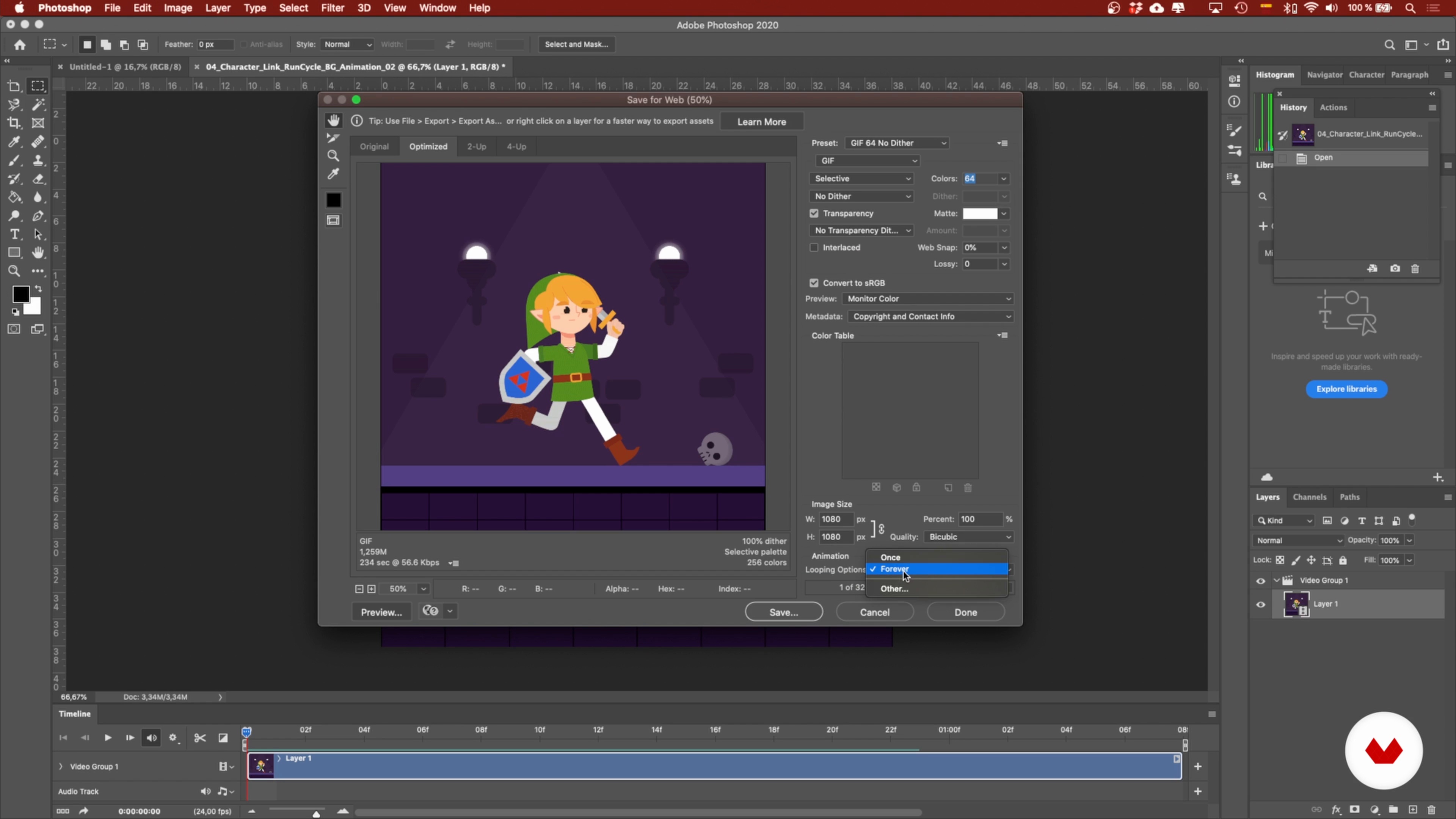Pick the Zoom tool in Save for Web
This screenshot has width=1456, height=819.
(x=334, y=155)
